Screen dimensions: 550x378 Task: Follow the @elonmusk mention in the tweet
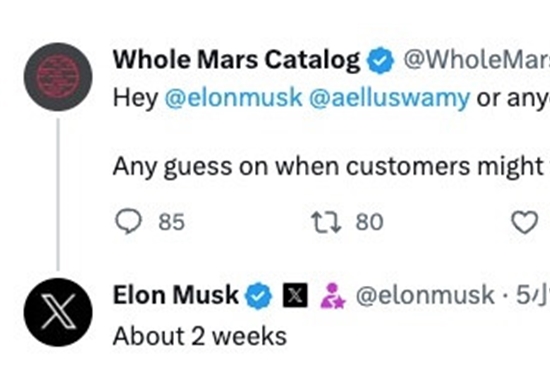233,97
